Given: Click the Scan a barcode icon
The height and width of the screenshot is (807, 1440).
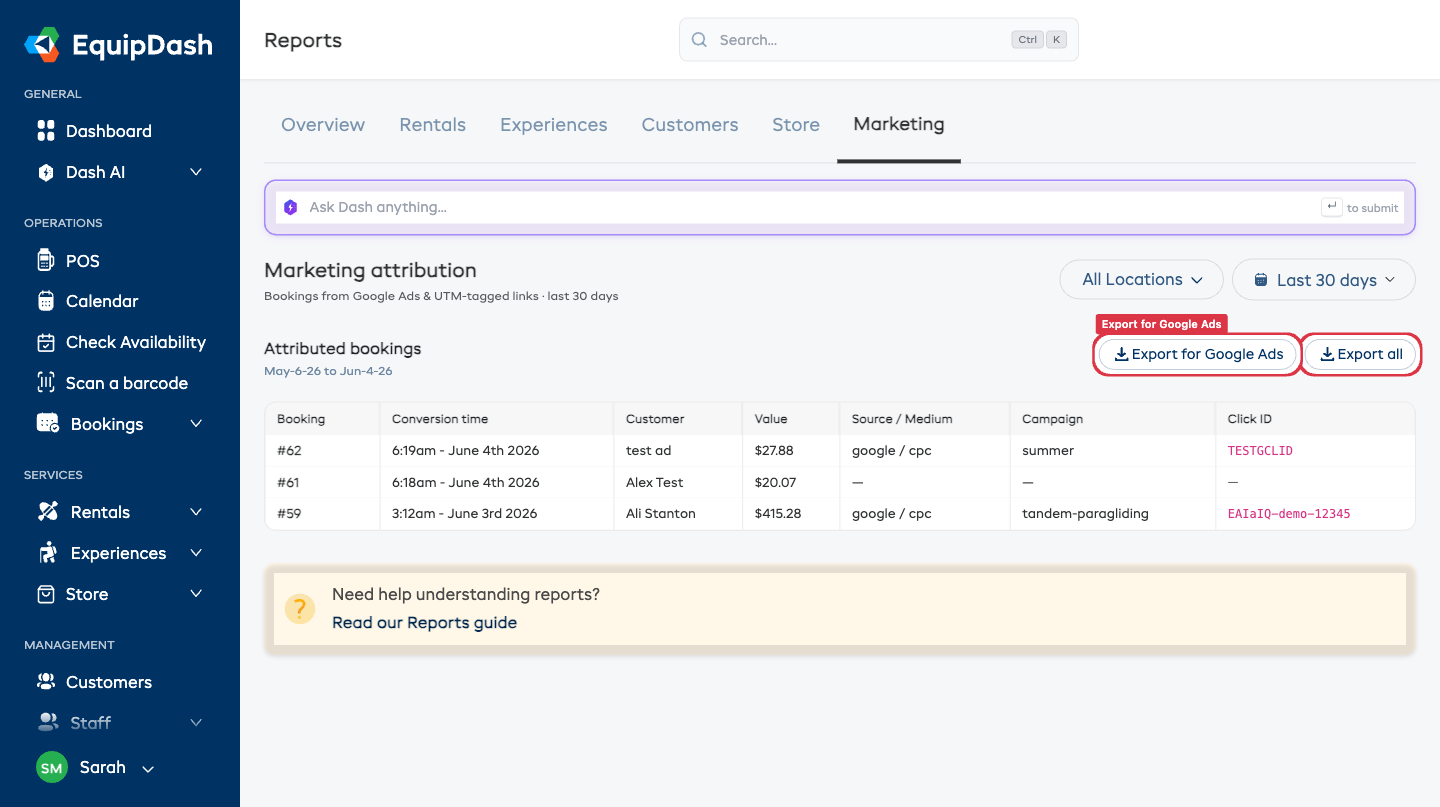Looking at the screenshot, I should point(45,383).
